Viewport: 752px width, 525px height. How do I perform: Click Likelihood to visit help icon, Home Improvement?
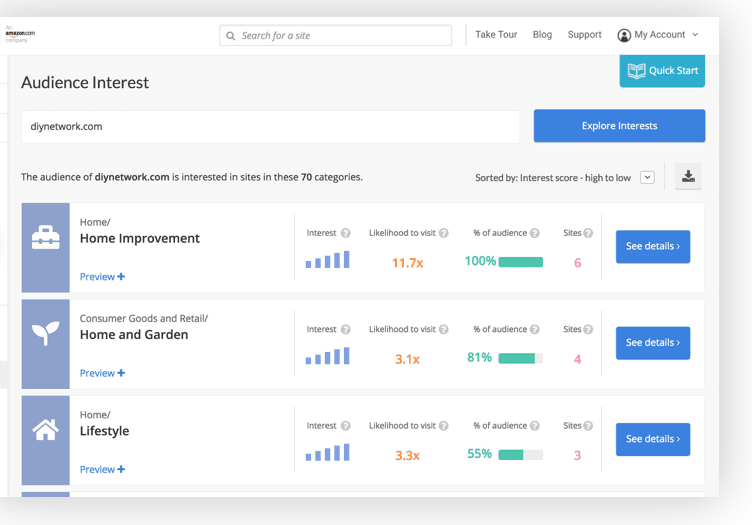(444, 233)
